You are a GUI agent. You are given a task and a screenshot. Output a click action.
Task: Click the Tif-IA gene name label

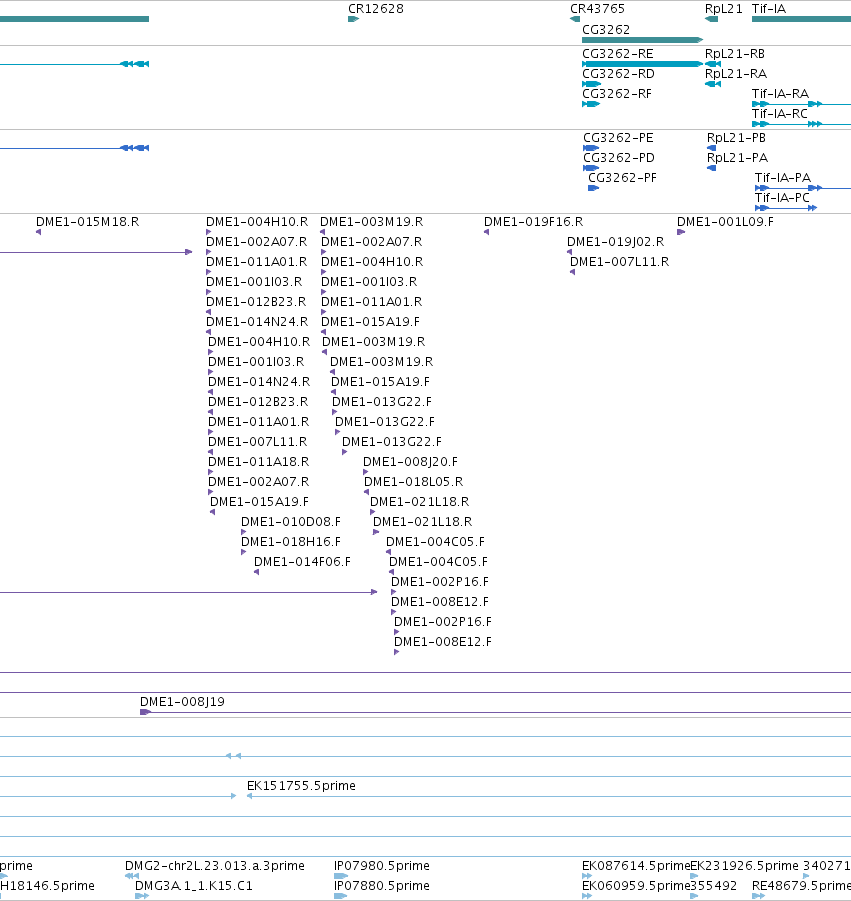(x=769, y=9)
